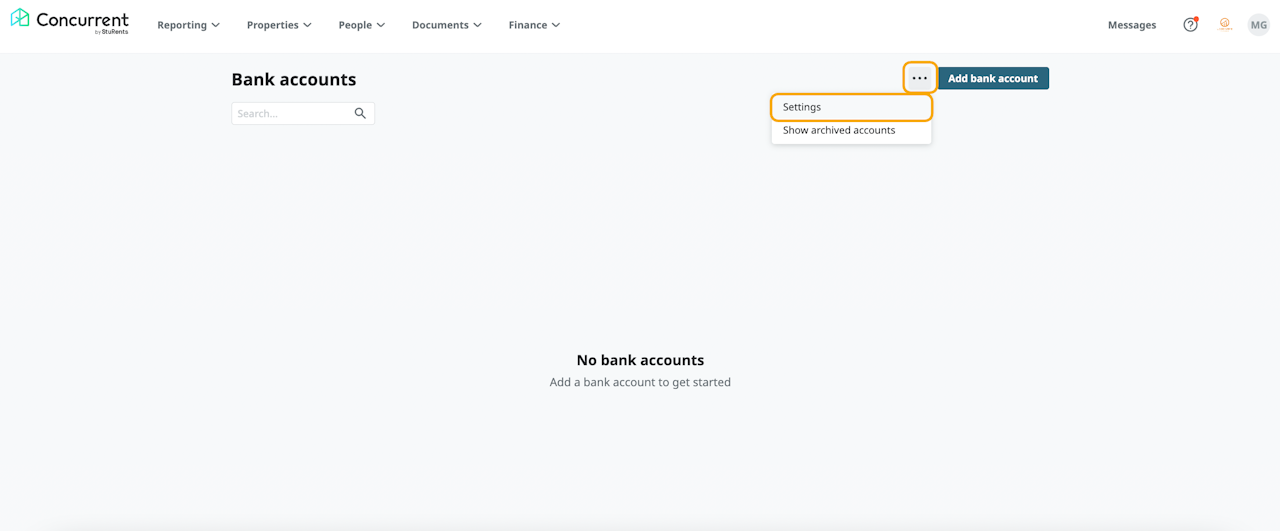Click the search magnifying glass icon
The height and width of the screenshot is (531, 1280).
tap(360, 114)
